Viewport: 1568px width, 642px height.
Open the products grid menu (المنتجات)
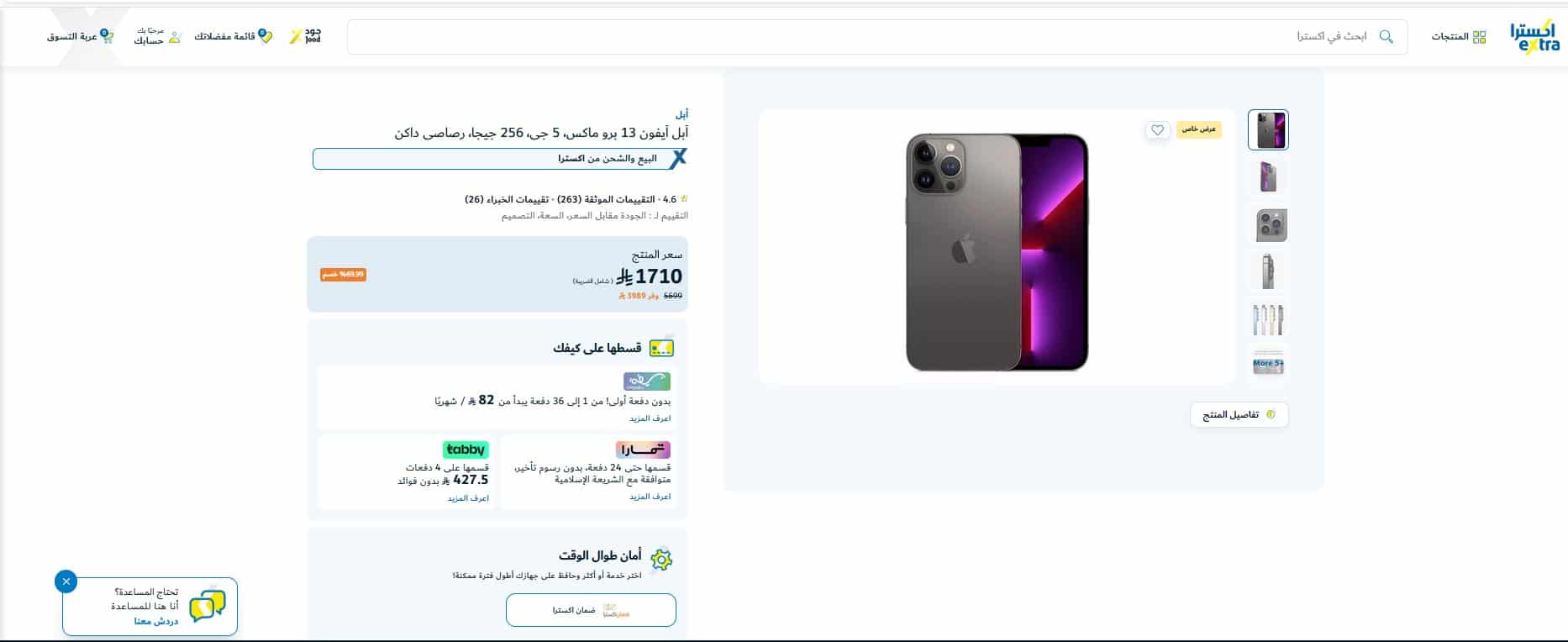click(1459, 37)
